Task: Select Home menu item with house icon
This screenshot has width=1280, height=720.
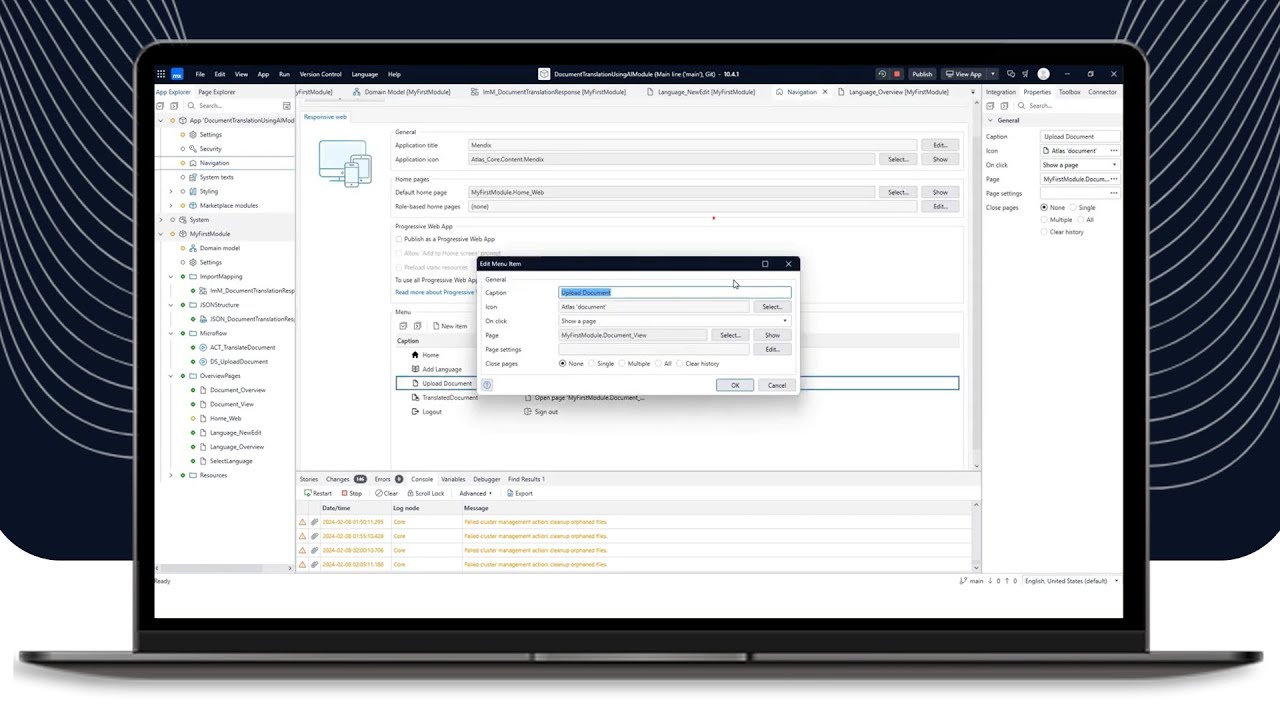Action: pyautogui.click(x=425, y=355)
